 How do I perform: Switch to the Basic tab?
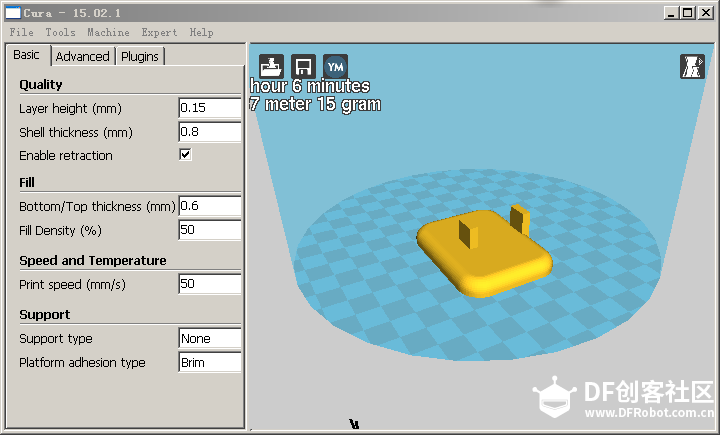[27, 55]
